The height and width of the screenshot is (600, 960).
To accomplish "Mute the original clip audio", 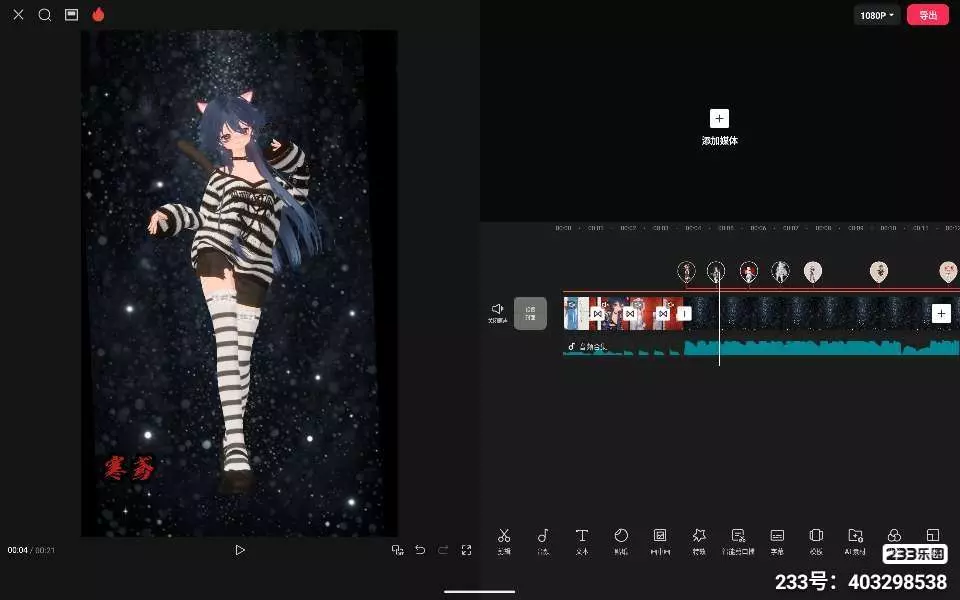I will (497, 312).
